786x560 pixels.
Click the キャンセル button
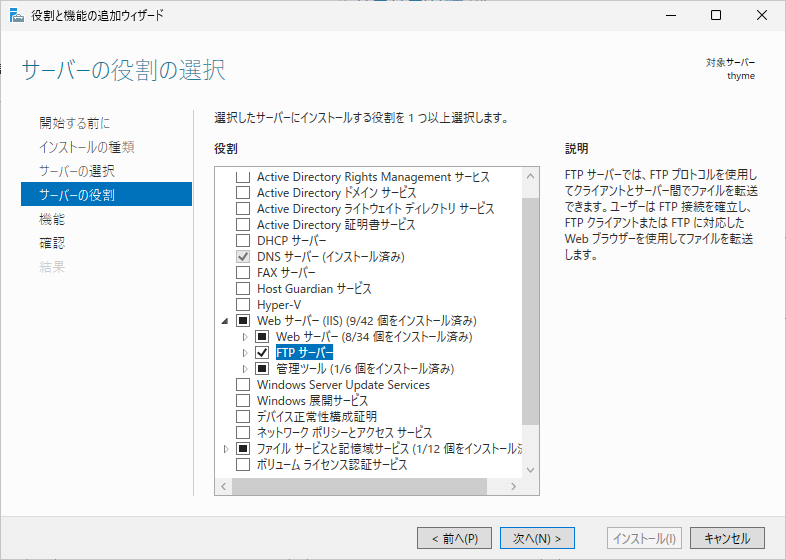pos(727,538)
